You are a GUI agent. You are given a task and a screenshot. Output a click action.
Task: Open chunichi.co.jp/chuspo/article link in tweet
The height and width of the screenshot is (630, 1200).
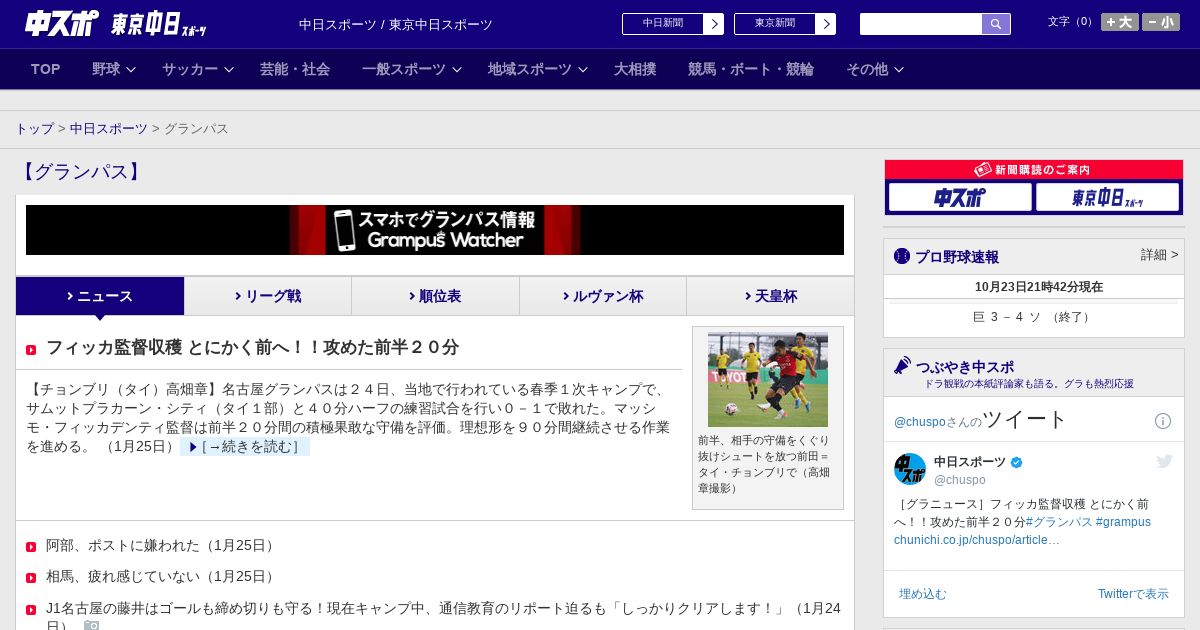point(977,540)
